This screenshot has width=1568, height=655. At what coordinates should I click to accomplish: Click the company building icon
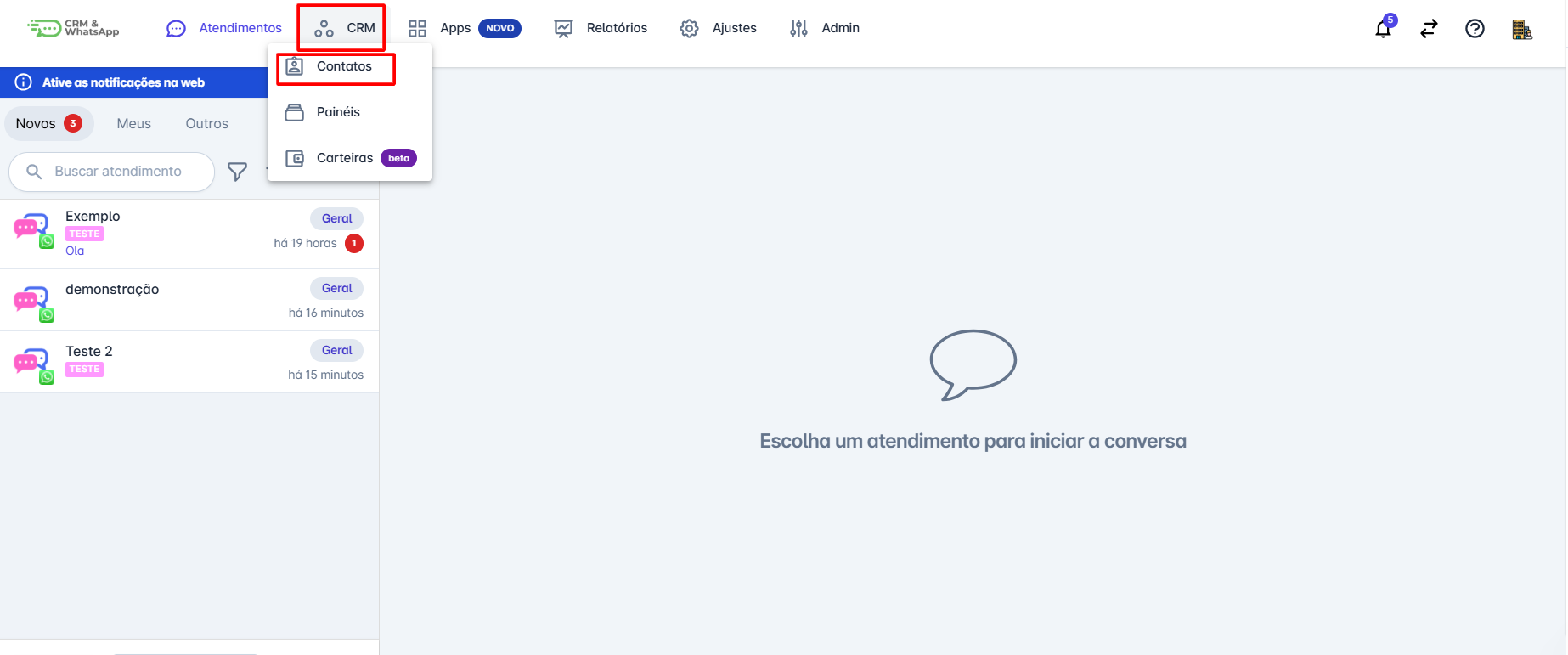[x=1521, y=30]
